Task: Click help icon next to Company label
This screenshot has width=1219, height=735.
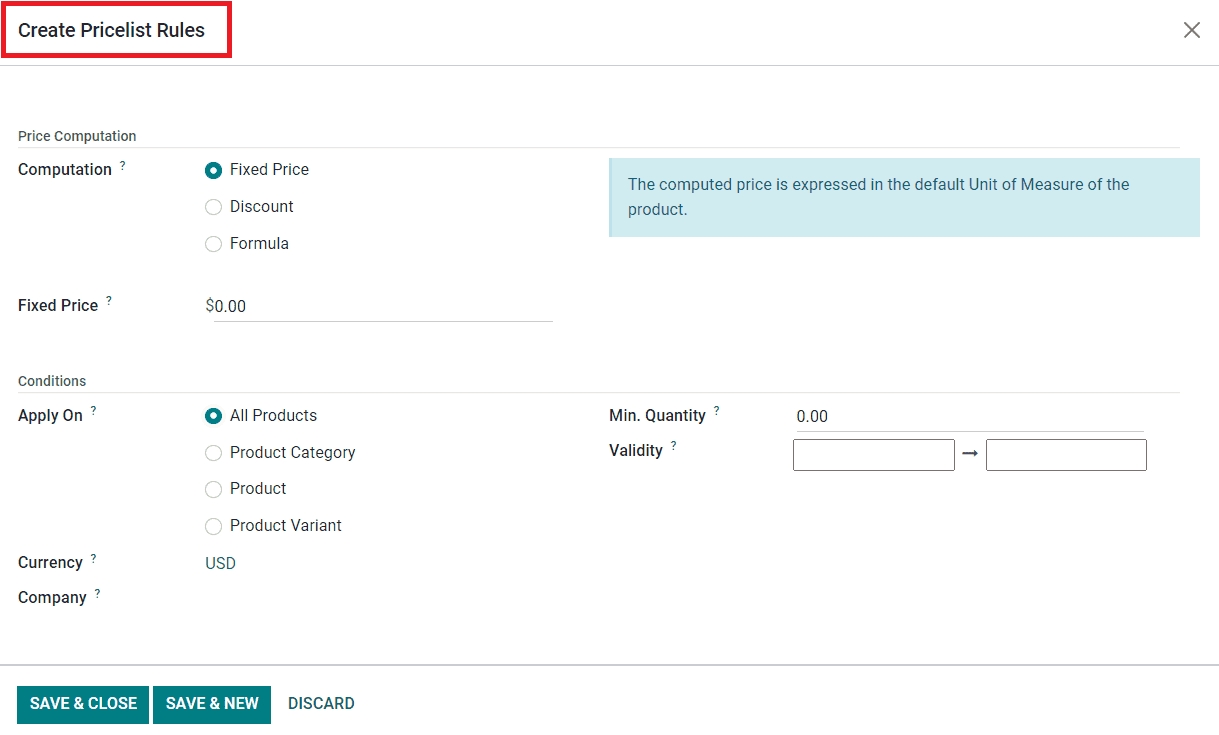Action: coord(98,593)
